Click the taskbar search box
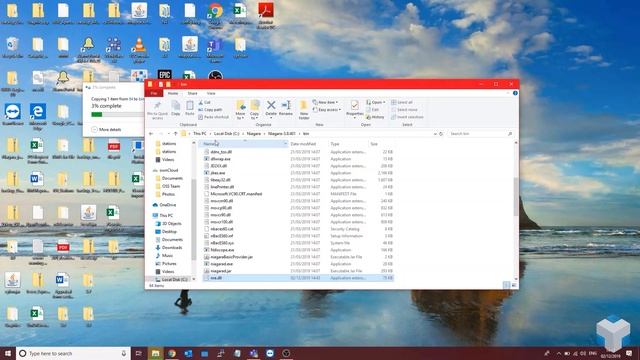The image size is (640, 360). [x=73, y=353]
